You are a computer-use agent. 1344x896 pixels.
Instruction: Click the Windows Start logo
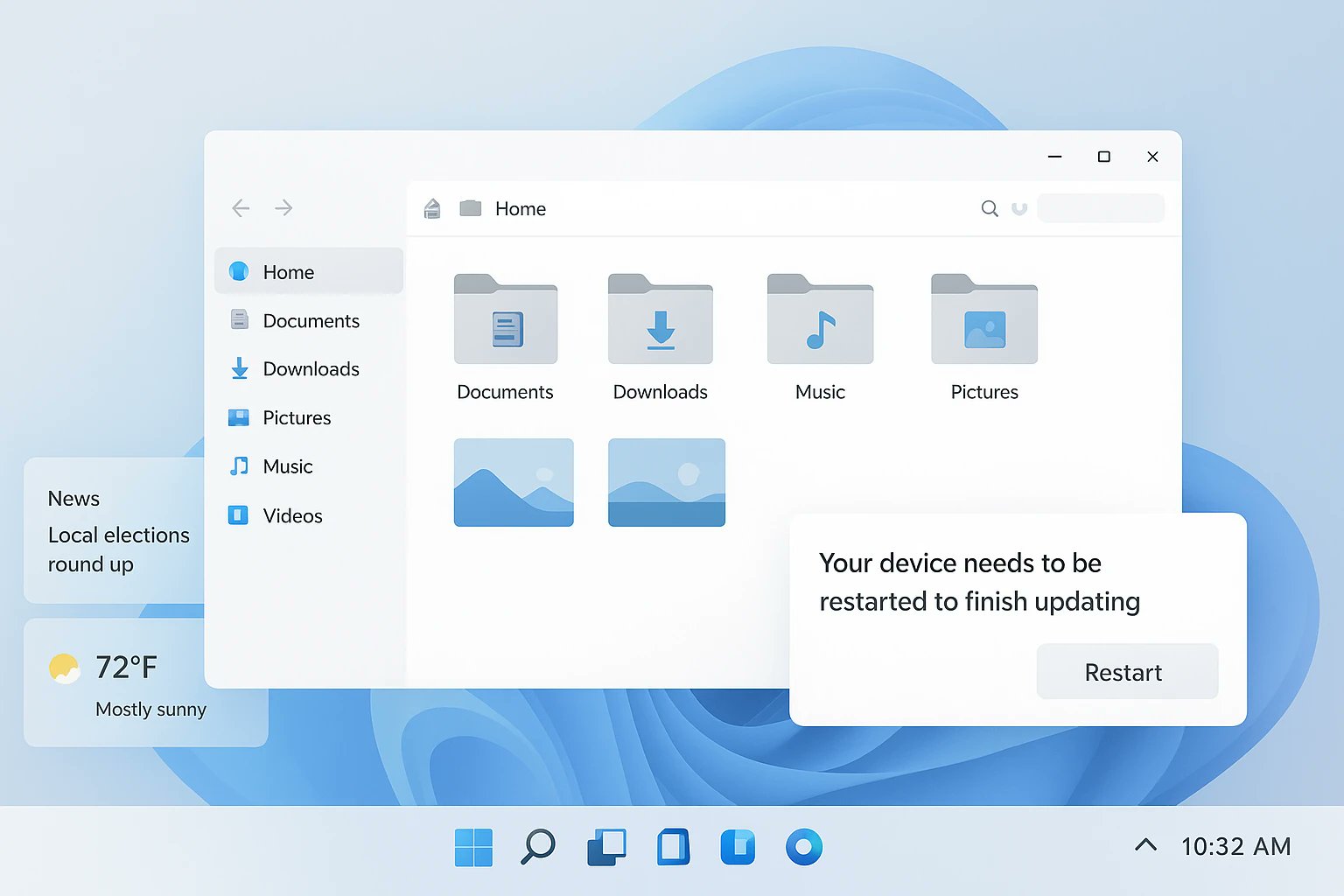(x=473, y=847)
